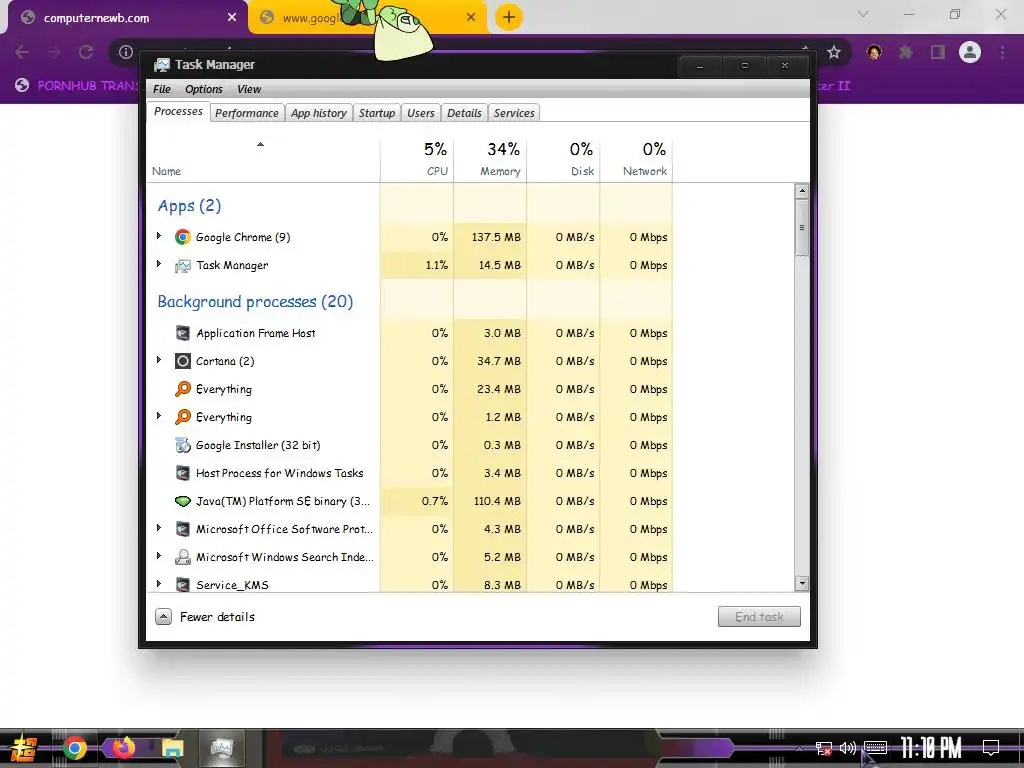Click the Service_KMS process icon
The height and width of the screenshot is (768, 1024).
[183, 584]
